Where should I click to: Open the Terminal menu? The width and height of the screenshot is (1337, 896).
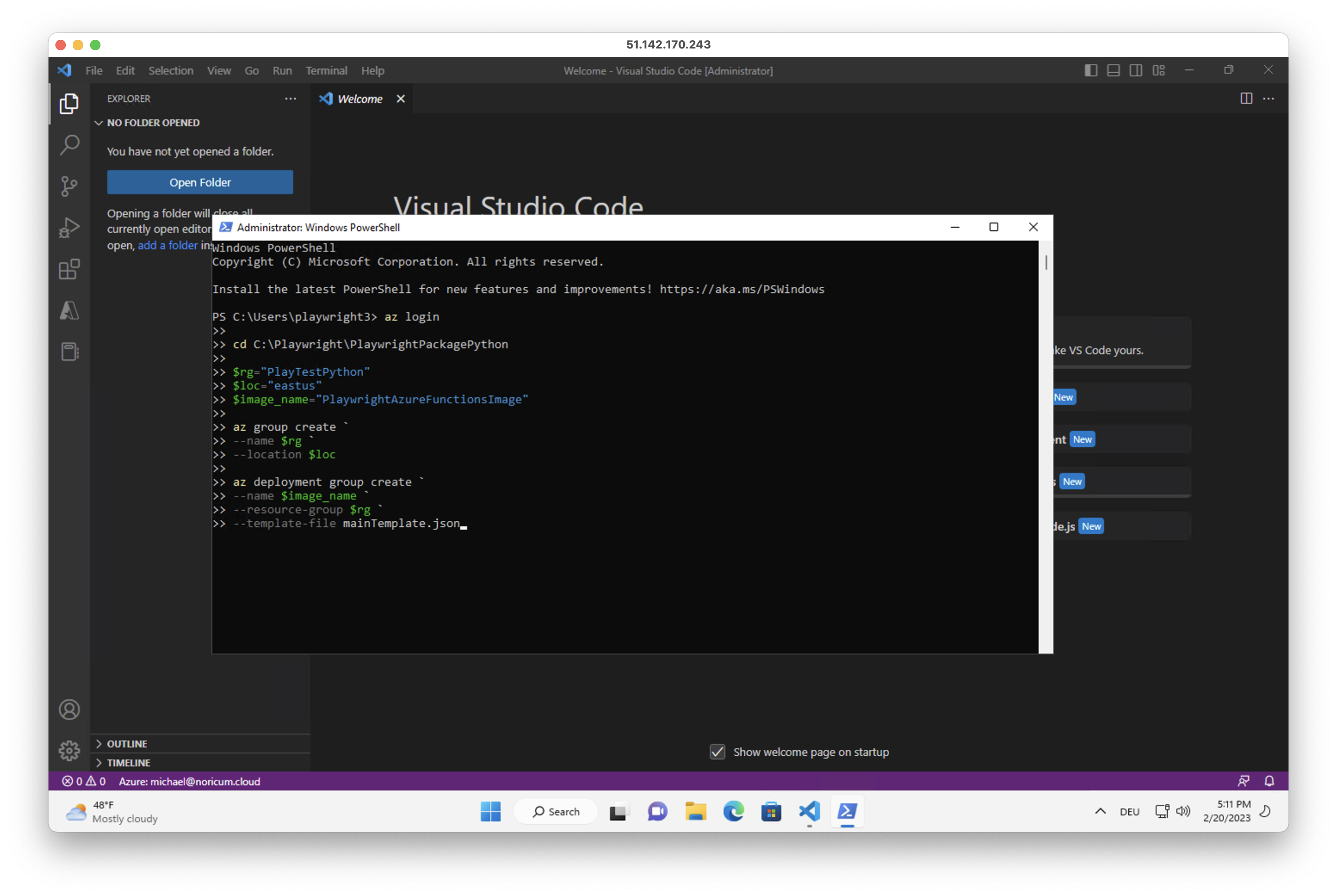(x=326, y=71)
